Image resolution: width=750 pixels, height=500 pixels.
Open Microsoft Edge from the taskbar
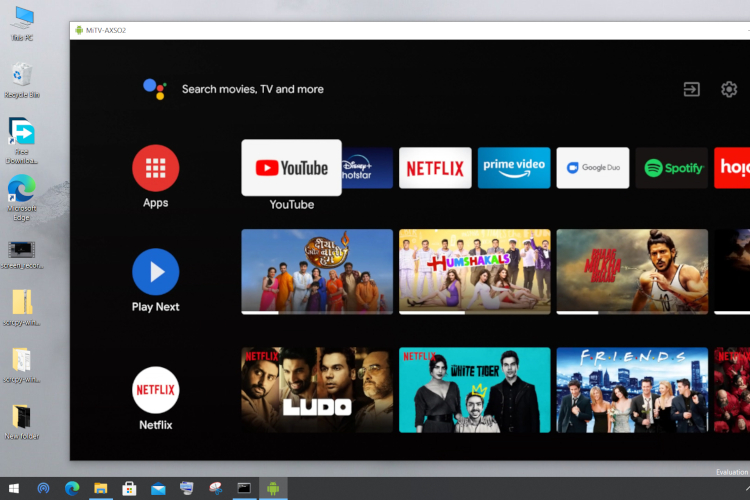click(72, 489)
